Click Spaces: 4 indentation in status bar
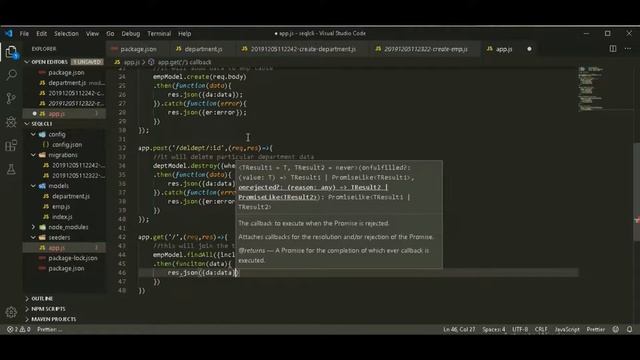The width and height of the screenshot is (640, 360). click(493, 329)
